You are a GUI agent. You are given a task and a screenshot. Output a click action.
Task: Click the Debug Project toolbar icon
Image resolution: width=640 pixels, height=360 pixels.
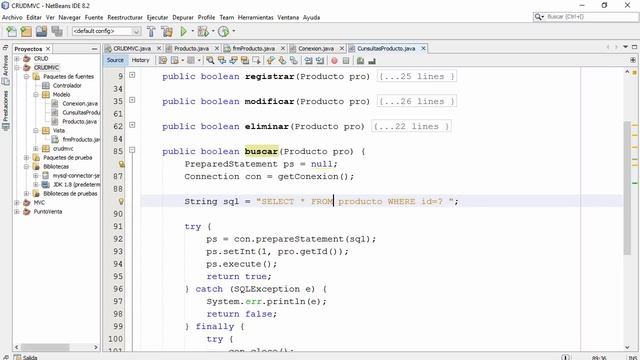203,31
